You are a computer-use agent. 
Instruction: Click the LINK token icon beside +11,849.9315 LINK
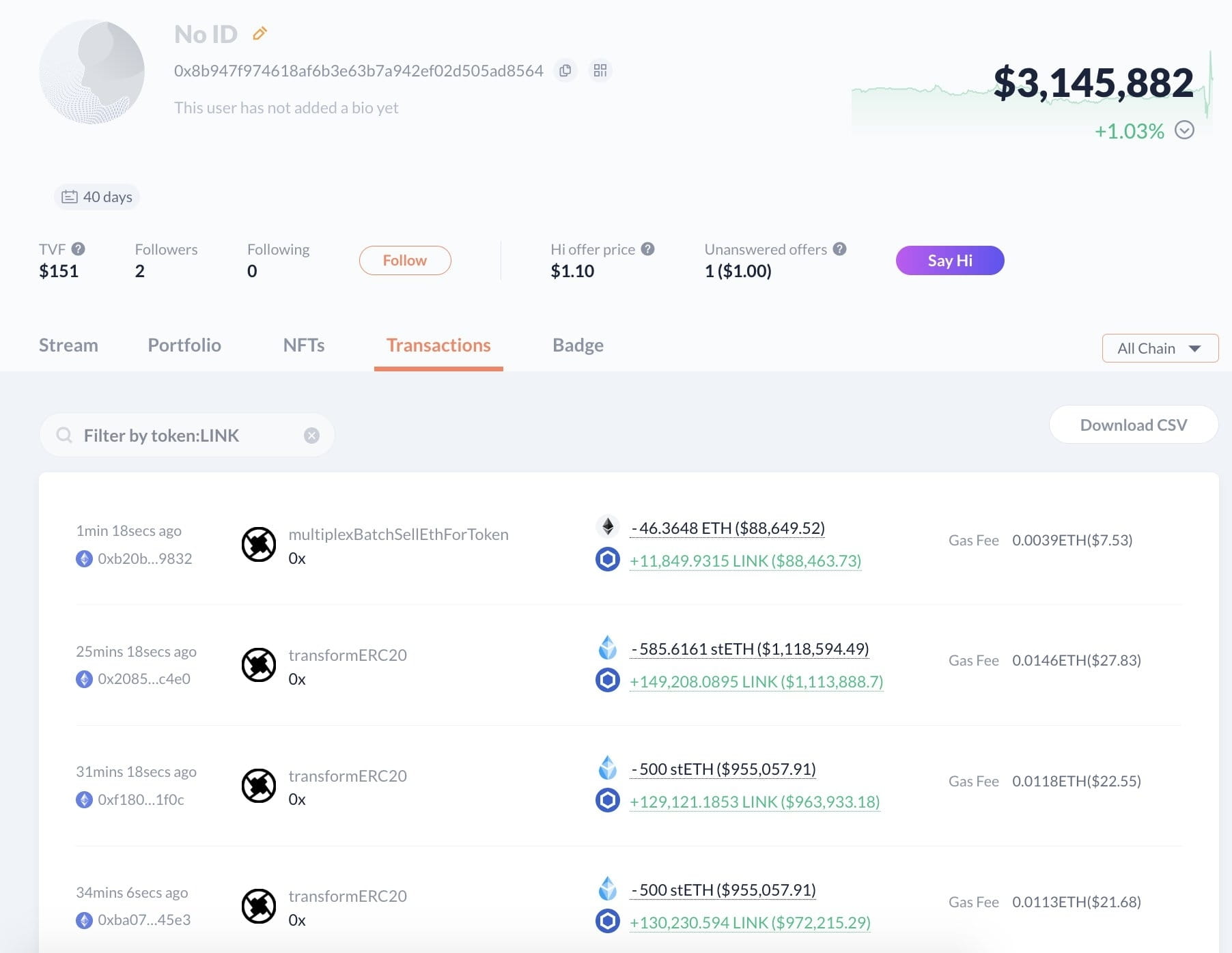pos(608,559)
